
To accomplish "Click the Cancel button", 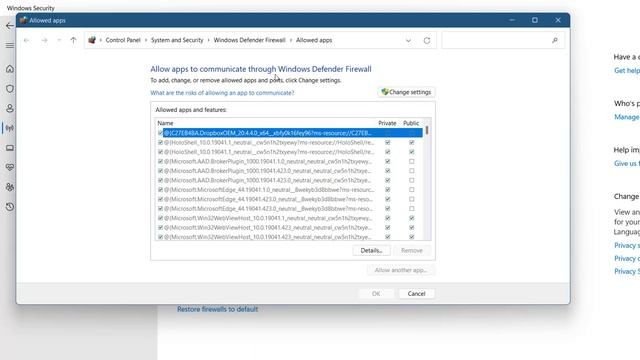I will coord(416,294).
